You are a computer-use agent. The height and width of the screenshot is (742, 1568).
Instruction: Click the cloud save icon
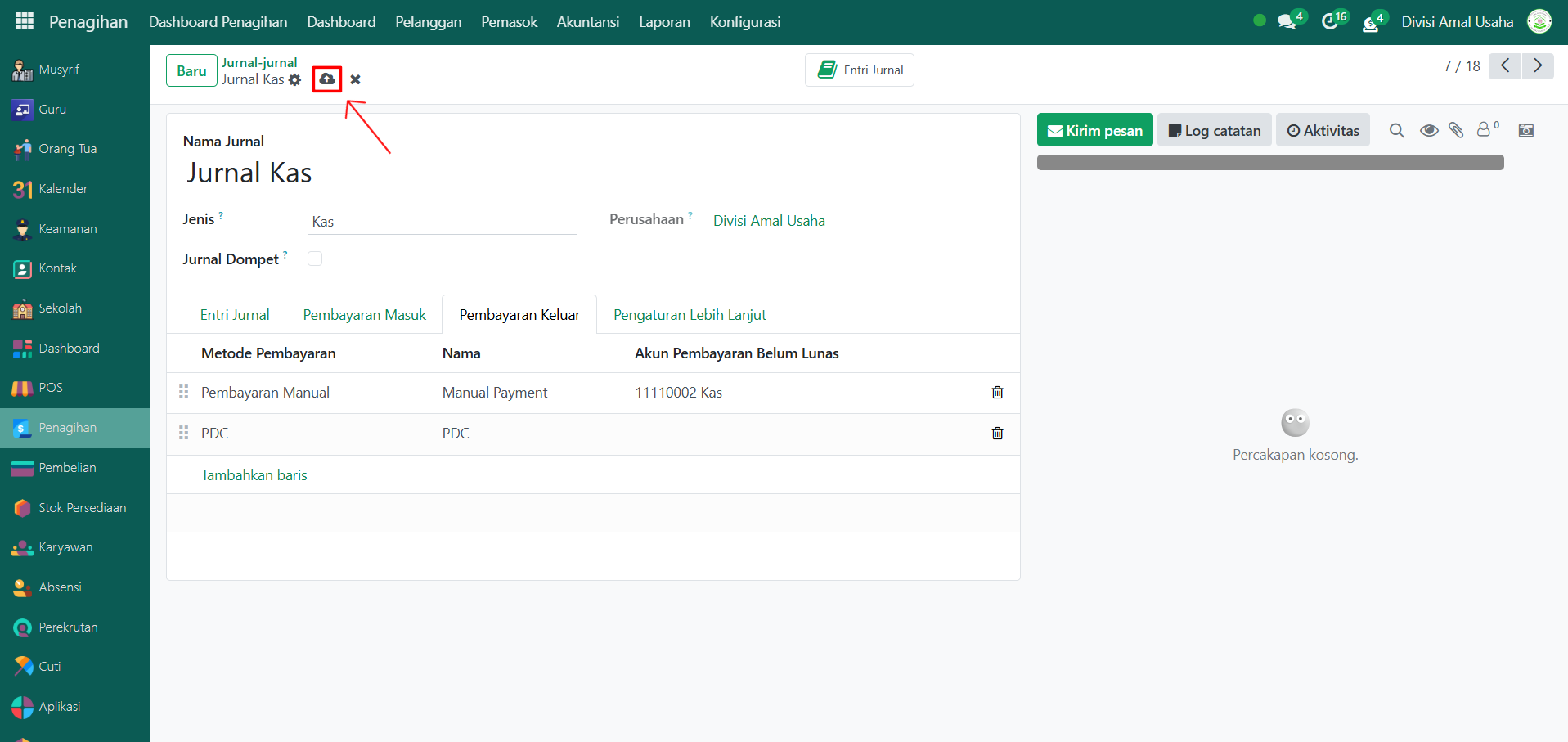click(x=327, y=79)
